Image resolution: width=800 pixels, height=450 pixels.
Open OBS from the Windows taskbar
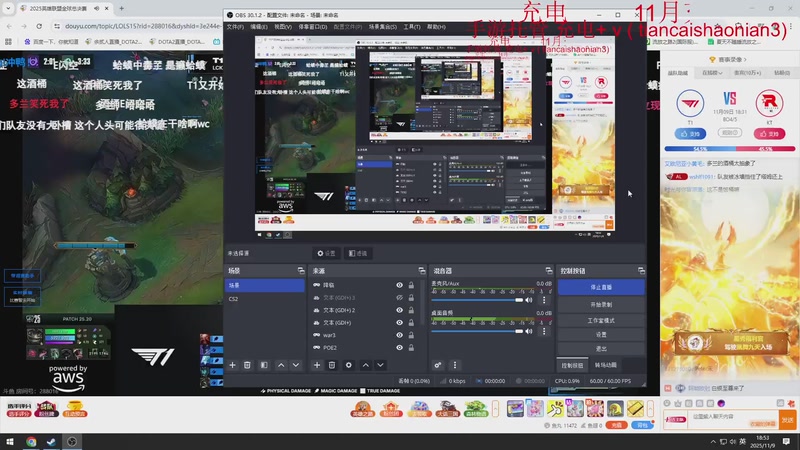71,442
